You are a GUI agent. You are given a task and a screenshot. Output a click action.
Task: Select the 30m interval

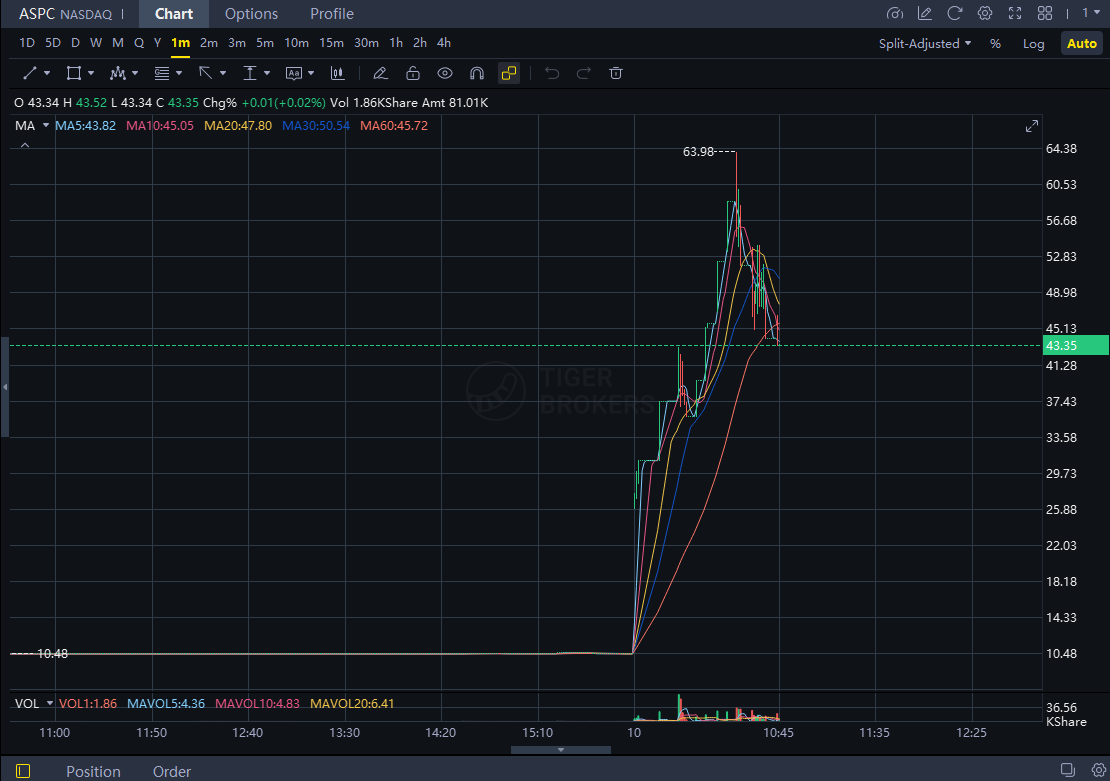tap(366, 43)
